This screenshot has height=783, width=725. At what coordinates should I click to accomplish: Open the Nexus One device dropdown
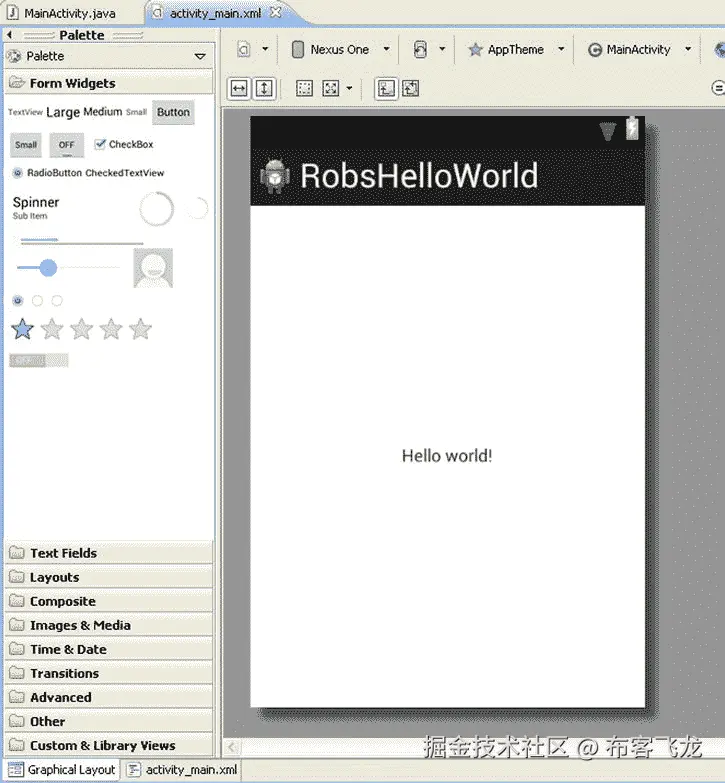click(338, 49)
